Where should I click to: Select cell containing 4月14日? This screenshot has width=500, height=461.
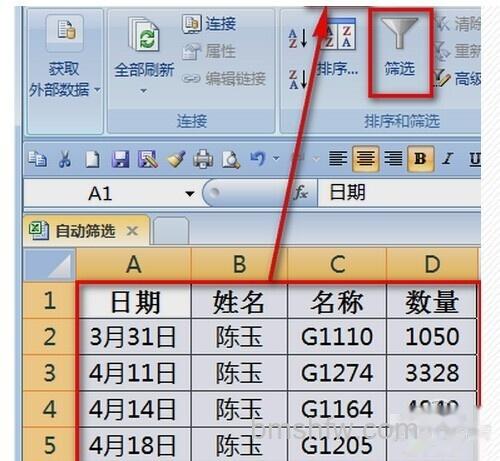(x=135, y=409)
